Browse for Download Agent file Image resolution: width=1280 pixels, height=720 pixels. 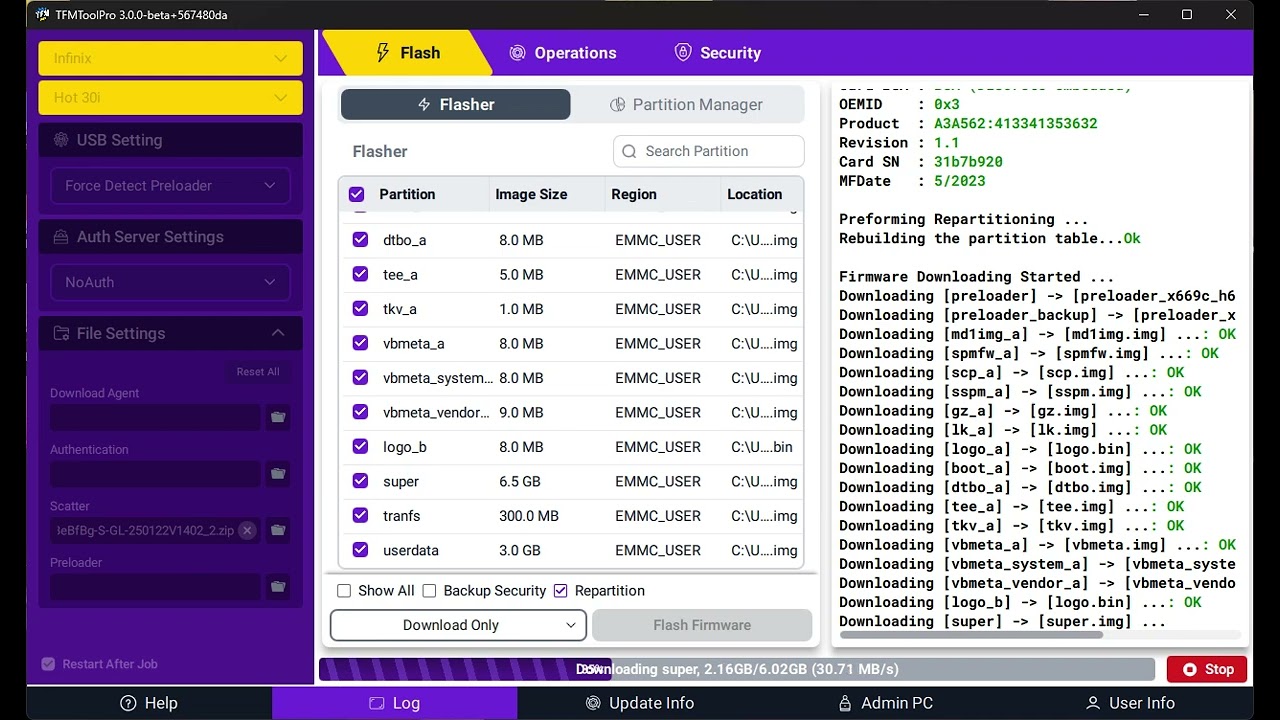pyautogui.click(x=278, y=417)
